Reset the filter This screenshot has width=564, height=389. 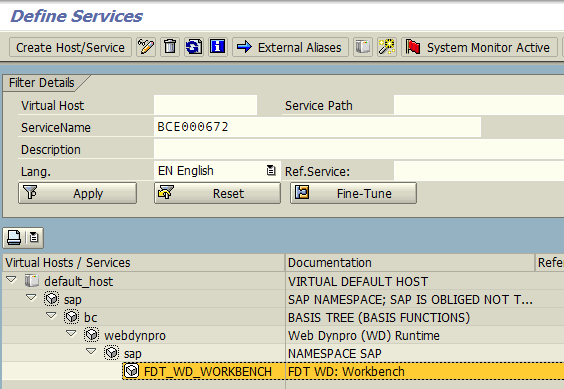[x=217, y=193]
